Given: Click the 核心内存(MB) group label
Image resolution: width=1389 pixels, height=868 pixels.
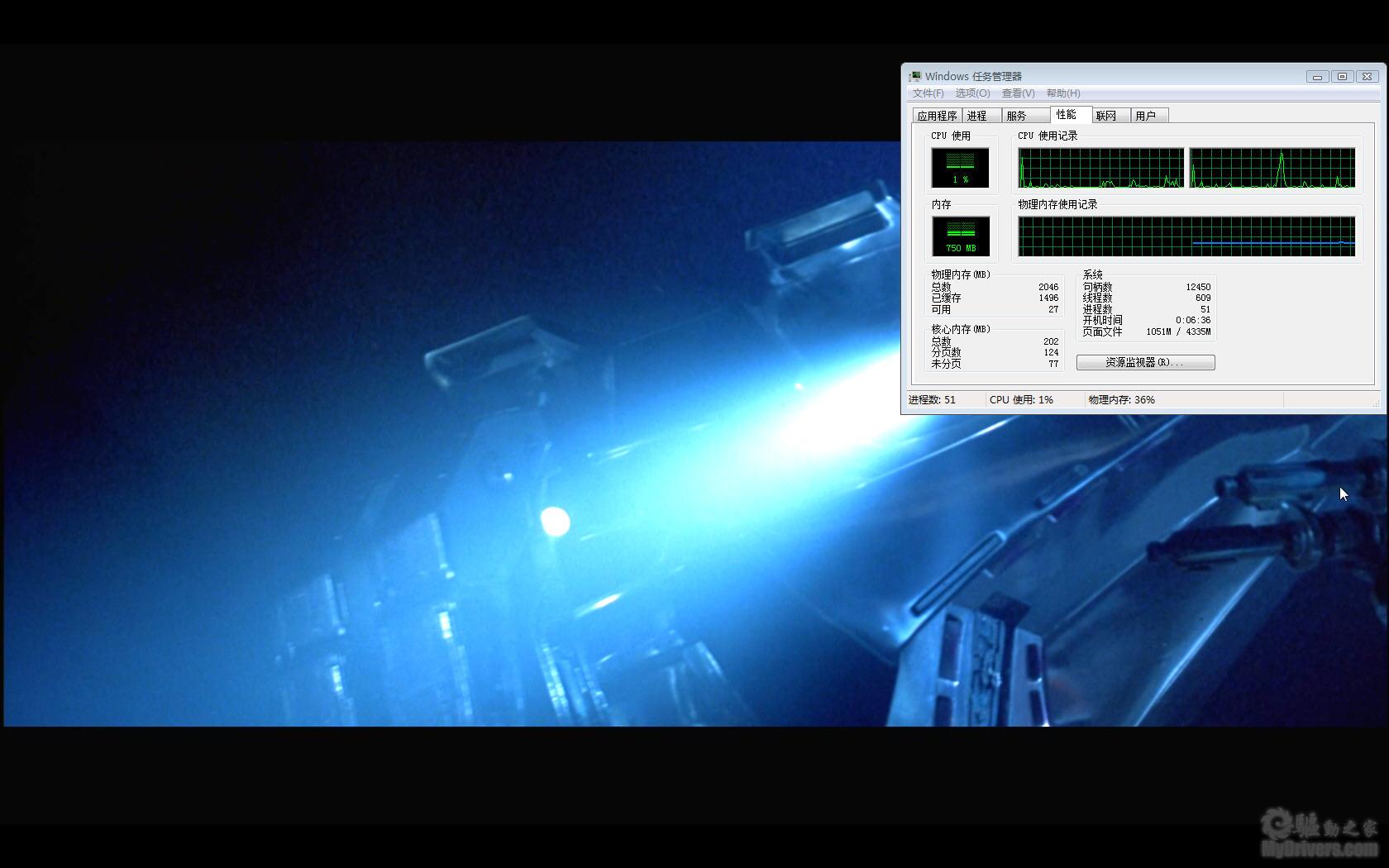Looking at the screenshot, I should pos(960,329).
